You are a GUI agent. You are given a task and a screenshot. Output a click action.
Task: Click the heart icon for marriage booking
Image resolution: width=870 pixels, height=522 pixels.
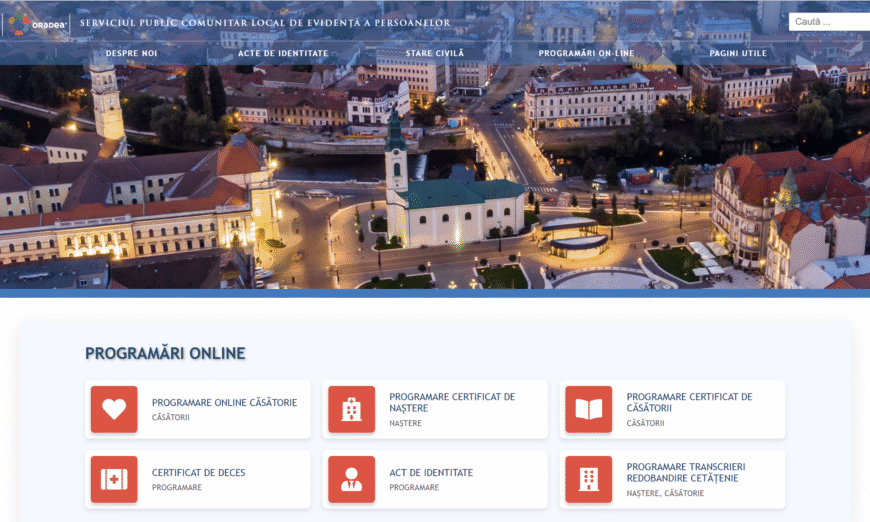114,409
